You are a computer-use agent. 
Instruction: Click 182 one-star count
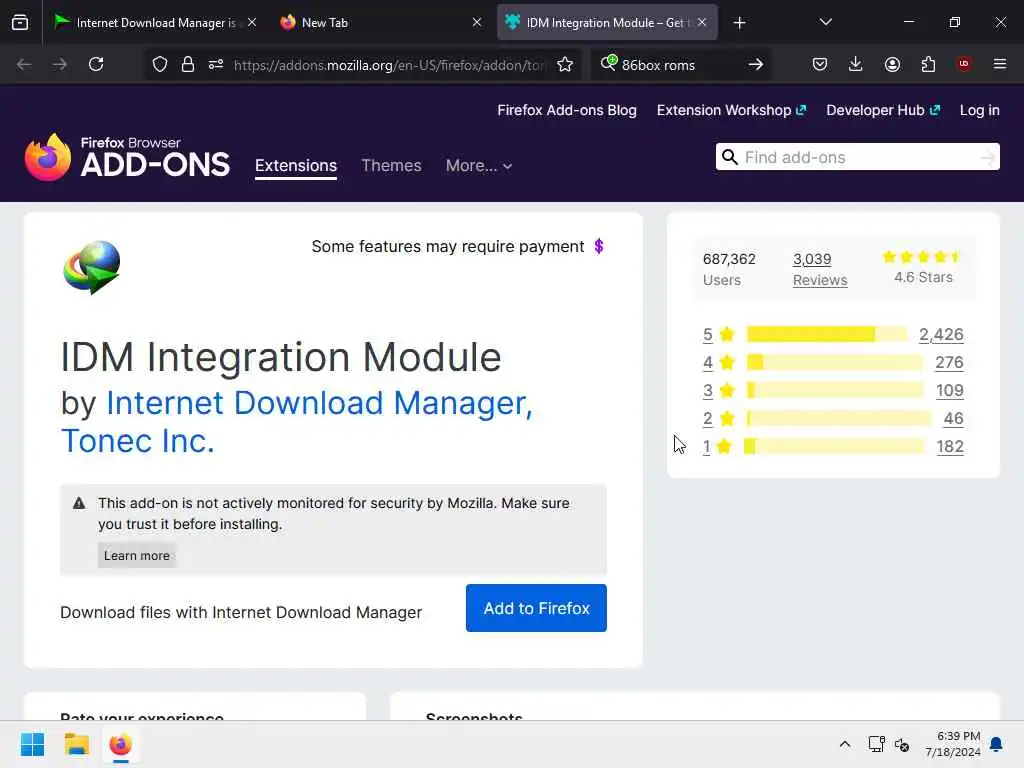pos(950,447)
